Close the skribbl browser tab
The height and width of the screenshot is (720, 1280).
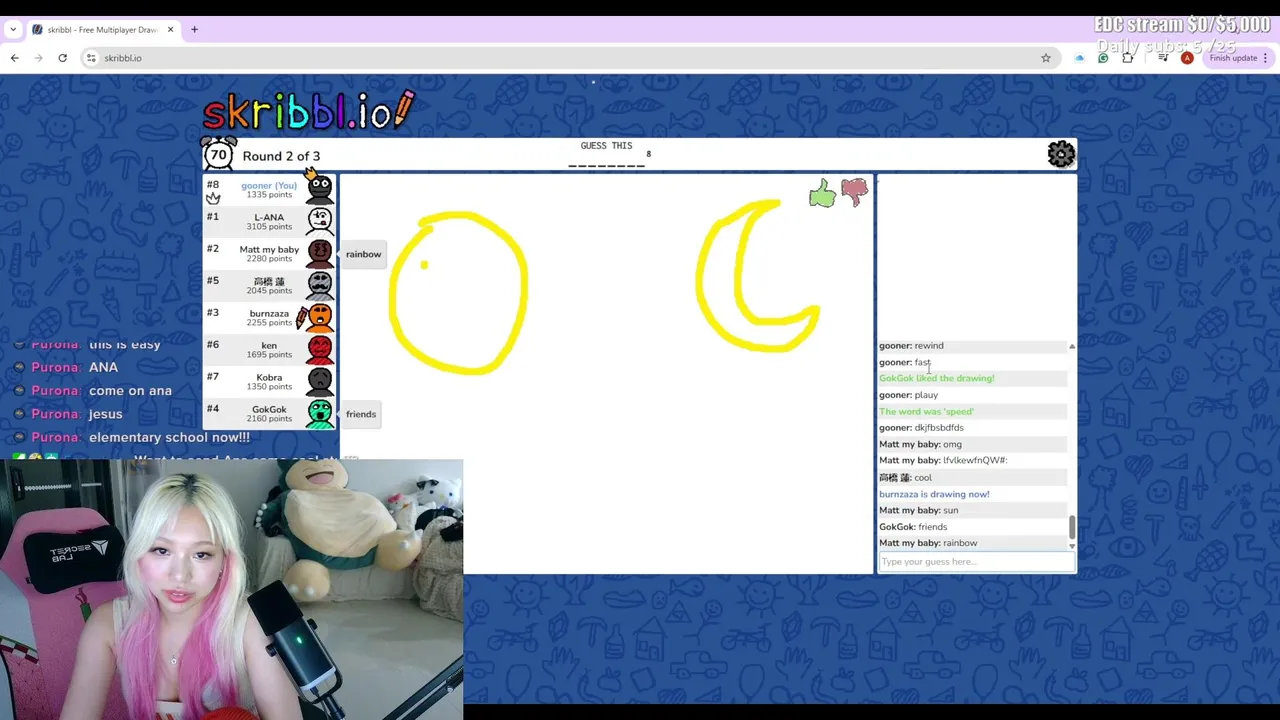170,30
